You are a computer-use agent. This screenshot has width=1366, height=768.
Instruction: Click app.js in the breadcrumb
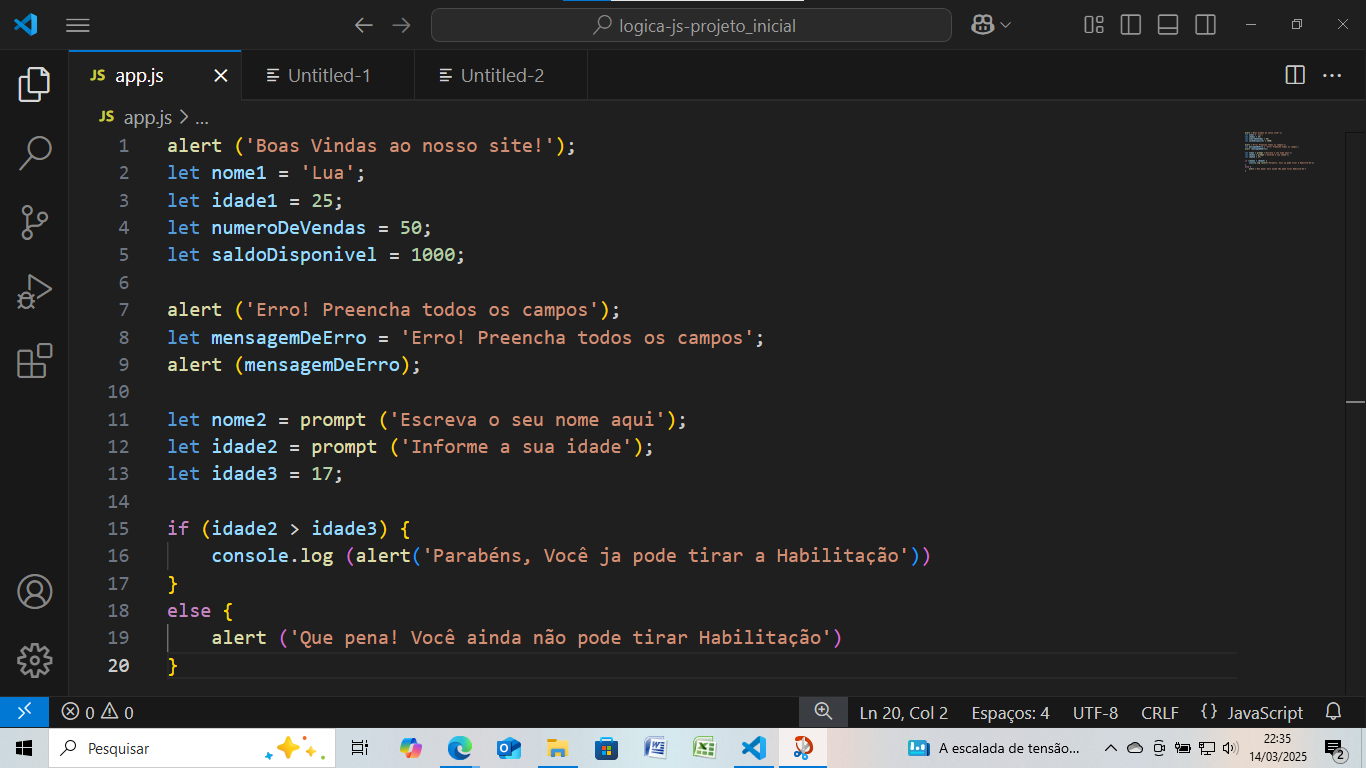coord(147,117)
